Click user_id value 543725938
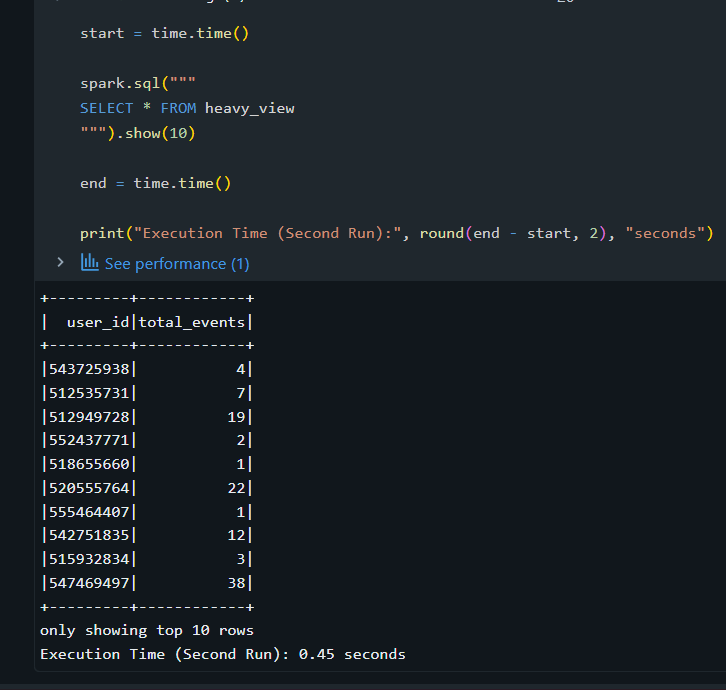 (89, 369)
